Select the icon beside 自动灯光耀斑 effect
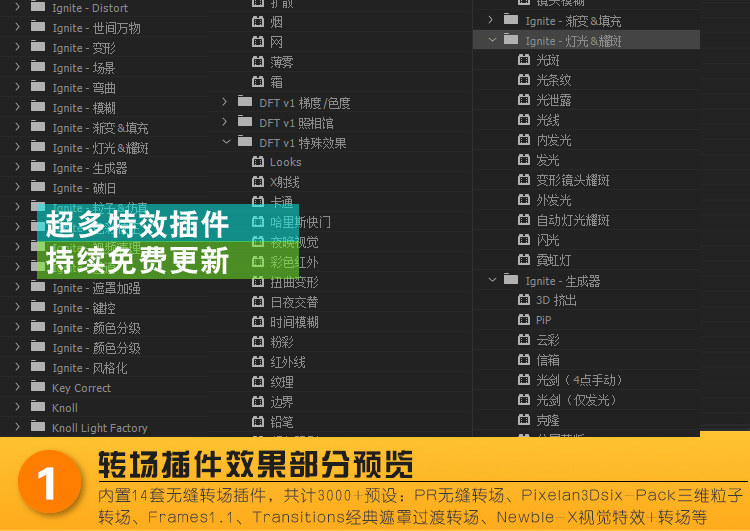Viewport: 750px width, 531px height. pyautogui.click(x=524, y=220)
